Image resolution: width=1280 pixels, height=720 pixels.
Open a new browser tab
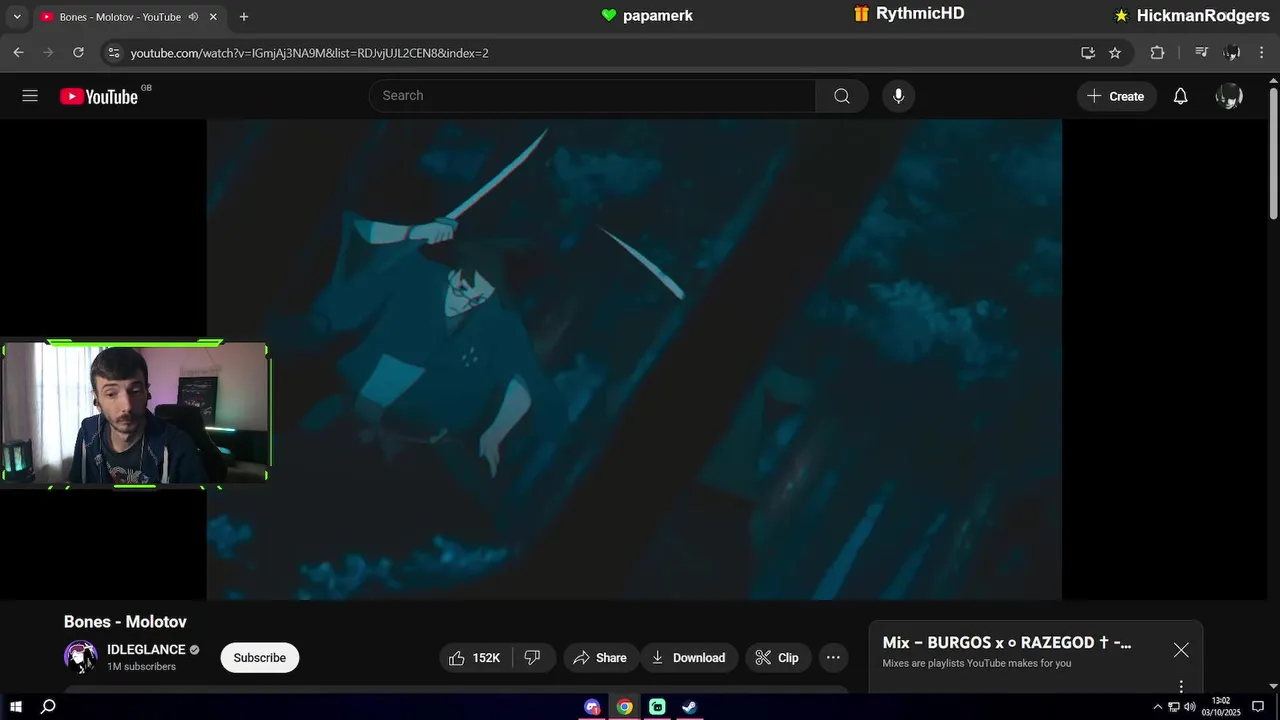244,17
